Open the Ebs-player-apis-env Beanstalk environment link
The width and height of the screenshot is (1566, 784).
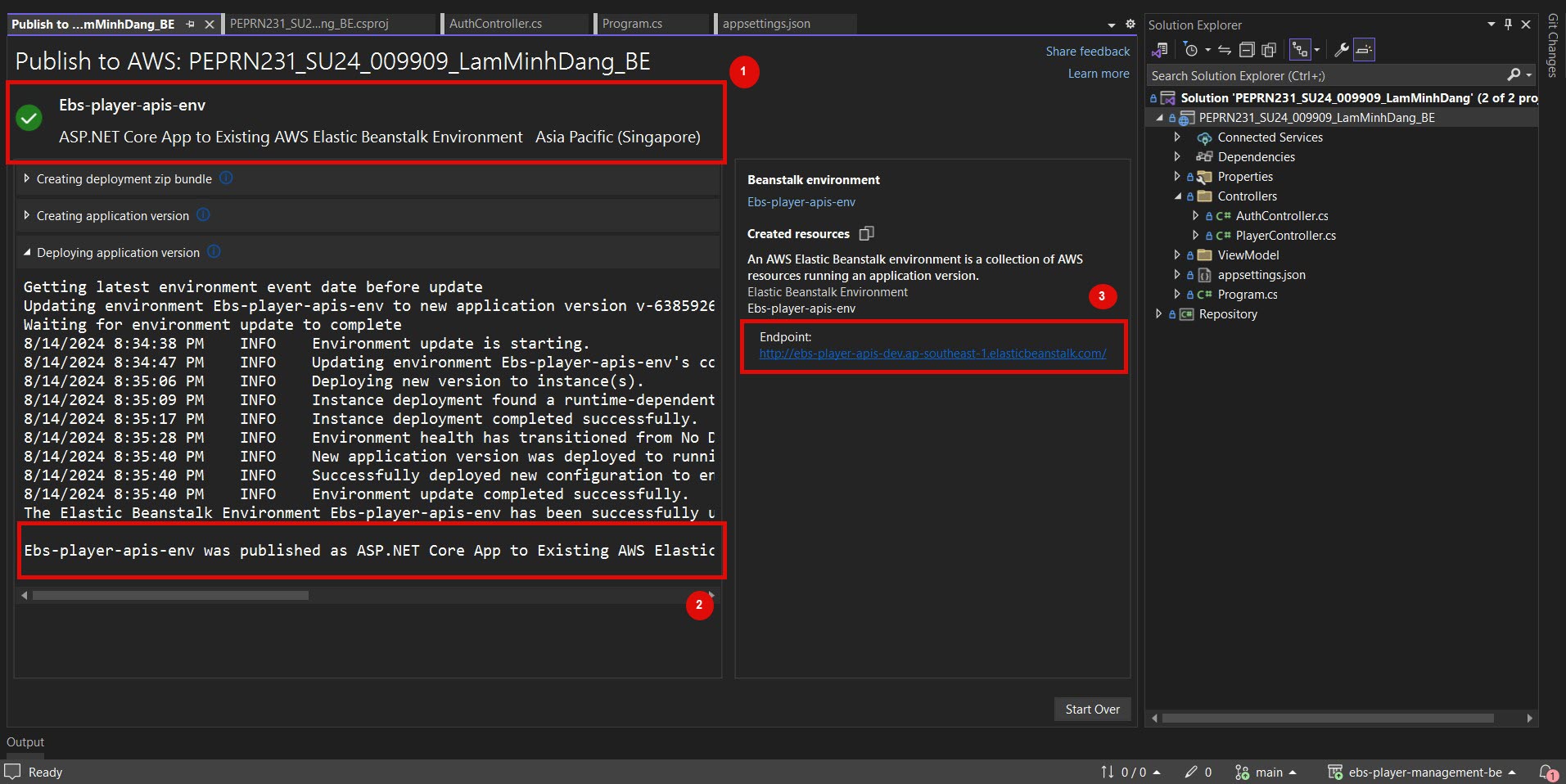801,202
